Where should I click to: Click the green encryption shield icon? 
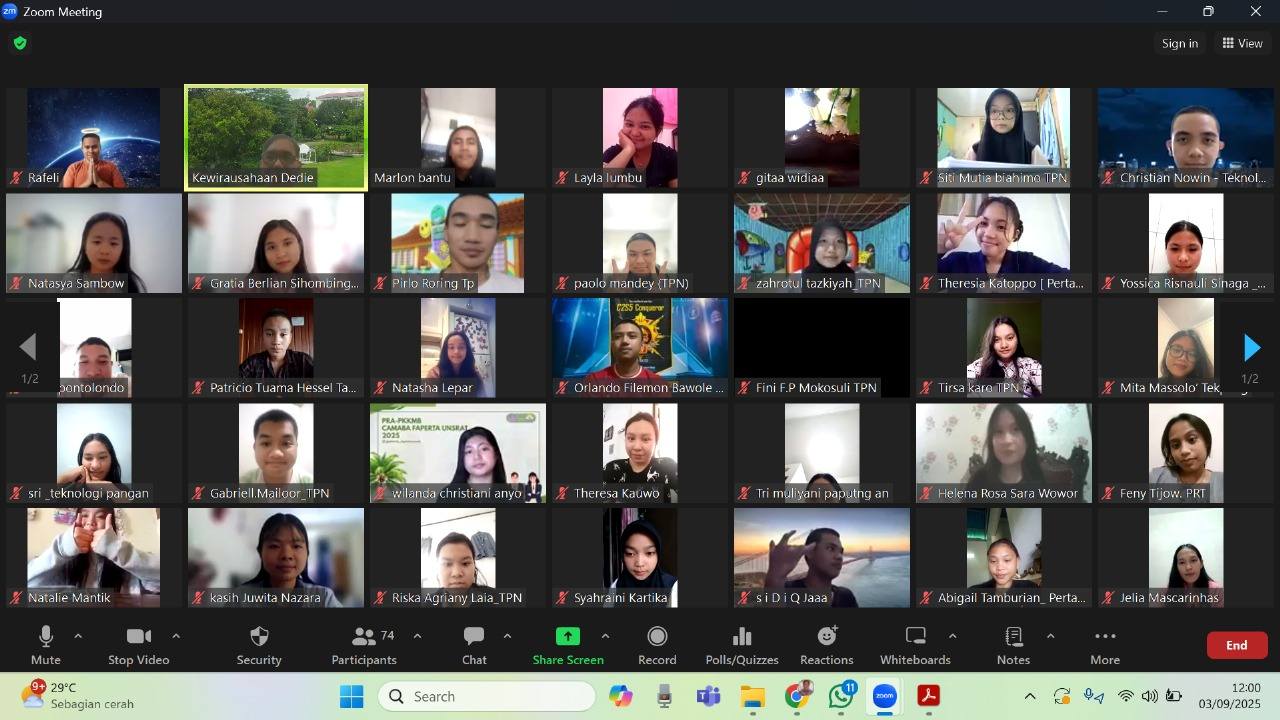20,43
